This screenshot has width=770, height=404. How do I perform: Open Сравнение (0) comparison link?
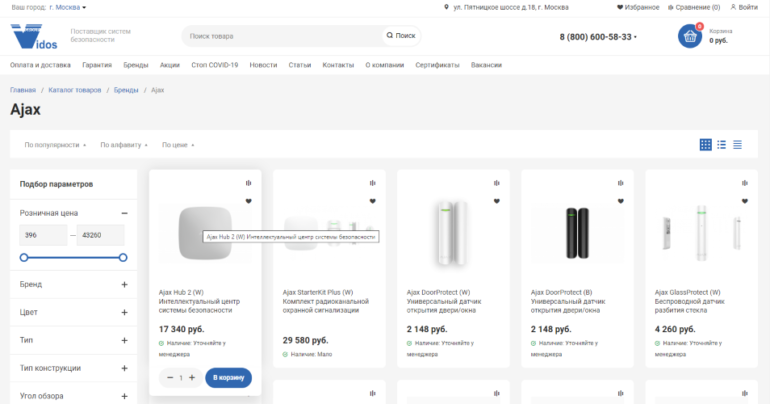[x=694, y=7]
